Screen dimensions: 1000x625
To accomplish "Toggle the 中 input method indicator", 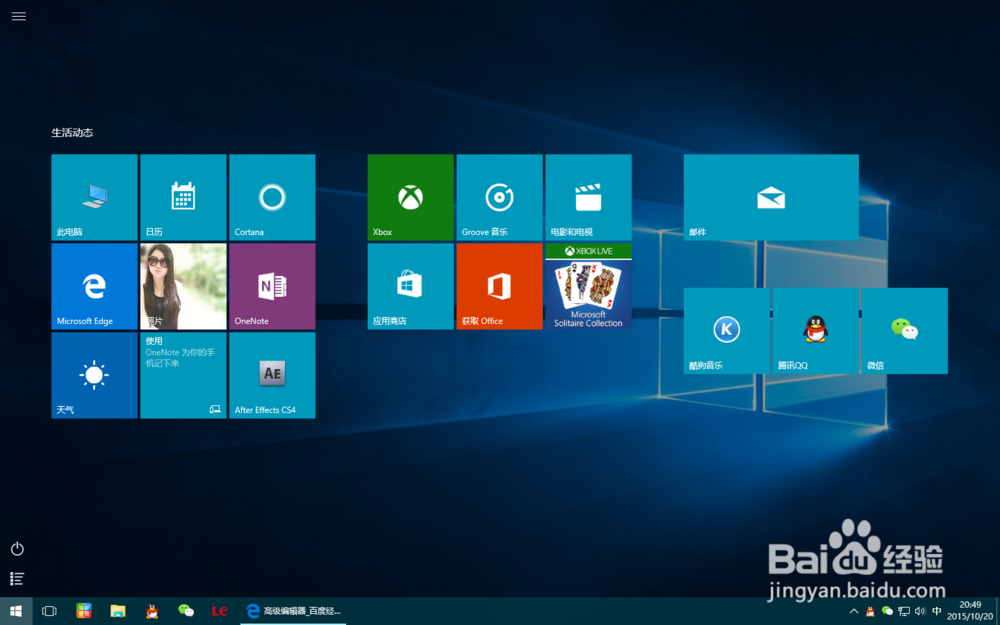I will (x=936, y=611).
